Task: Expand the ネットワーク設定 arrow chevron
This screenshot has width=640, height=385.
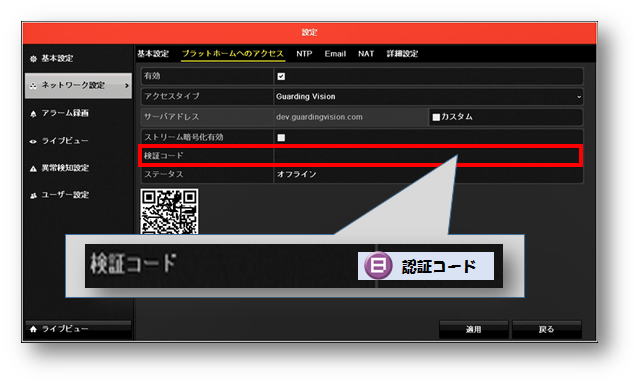Action: (x=127, y=86)
